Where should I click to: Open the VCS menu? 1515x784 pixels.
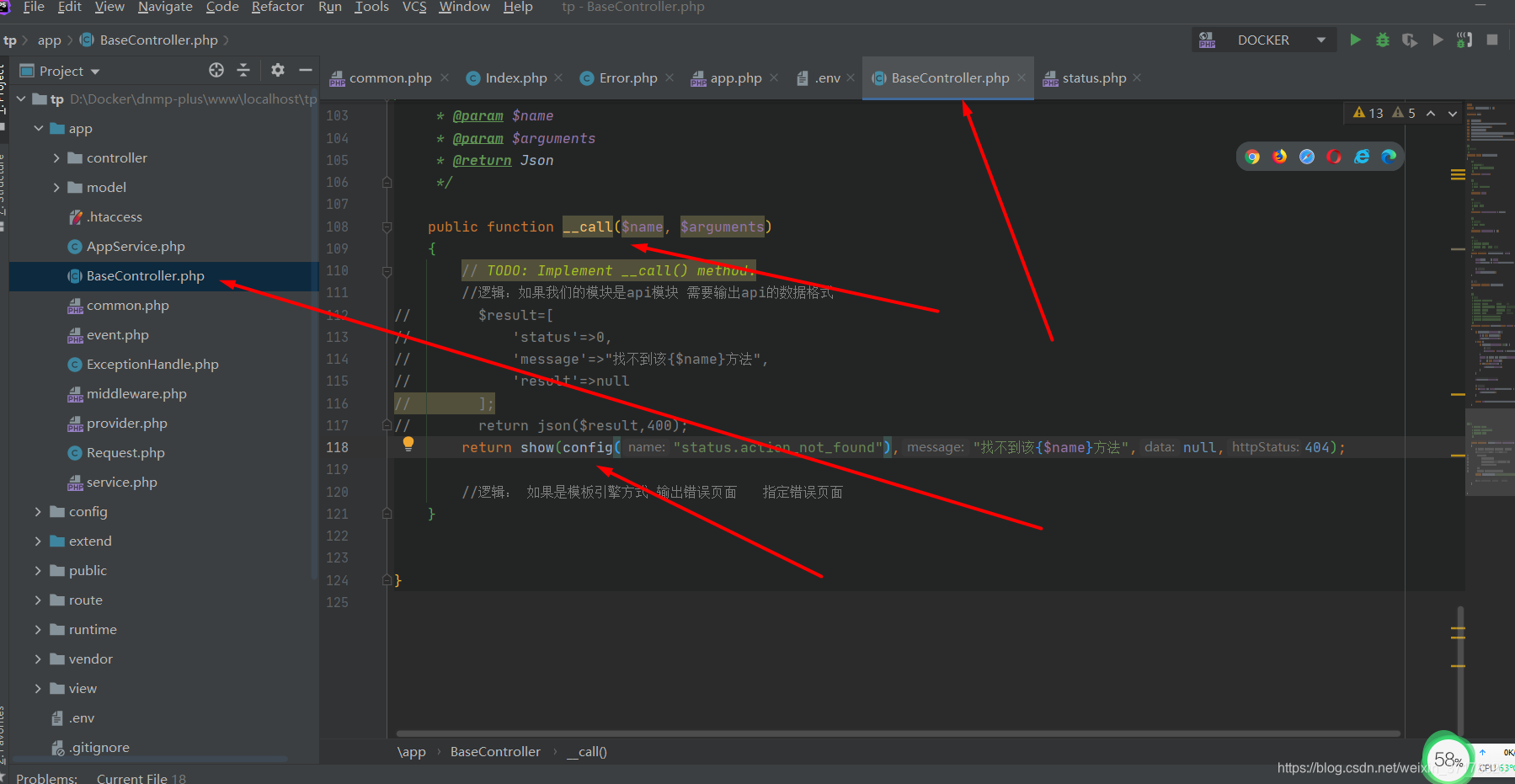click(x=414, y=8)
